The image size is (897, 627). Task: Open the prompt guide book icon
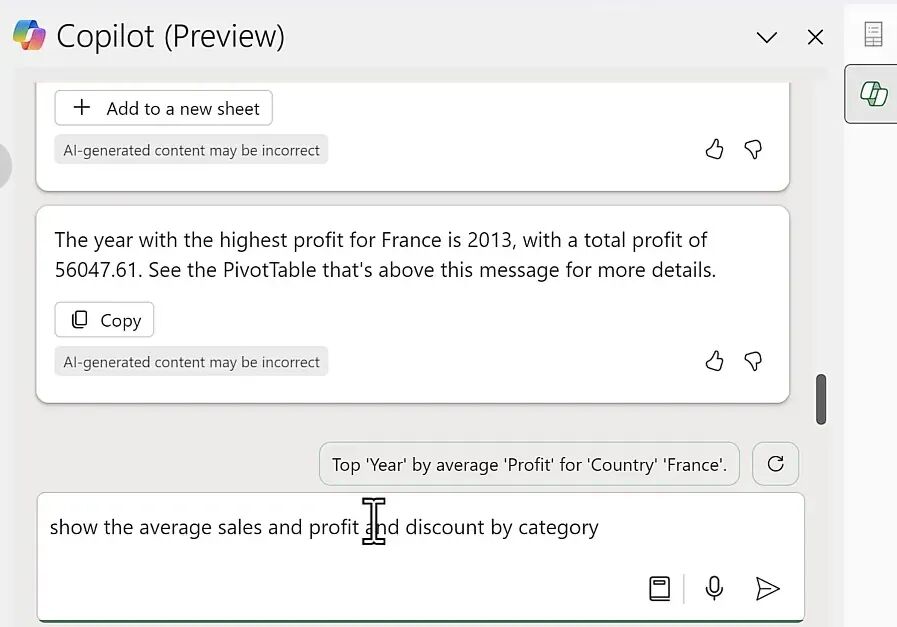660,589
